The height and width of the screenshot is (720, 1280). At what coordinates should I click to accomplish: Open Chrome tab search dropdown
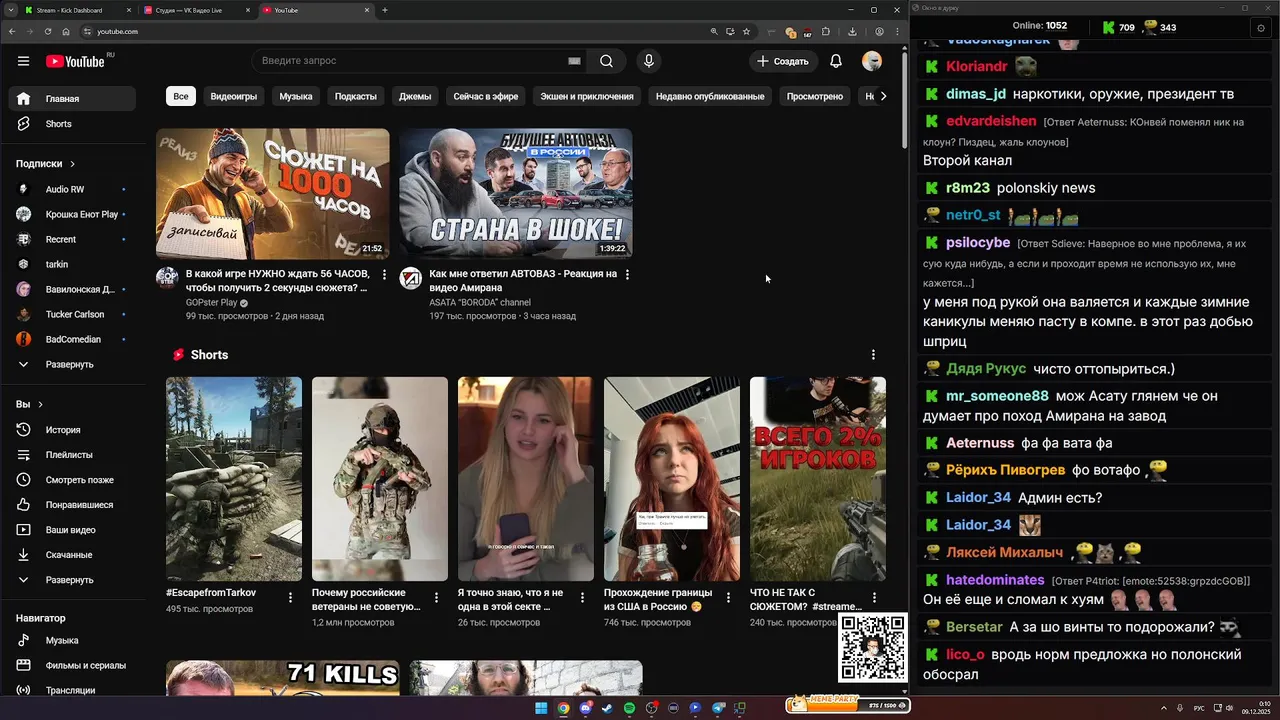12,10
